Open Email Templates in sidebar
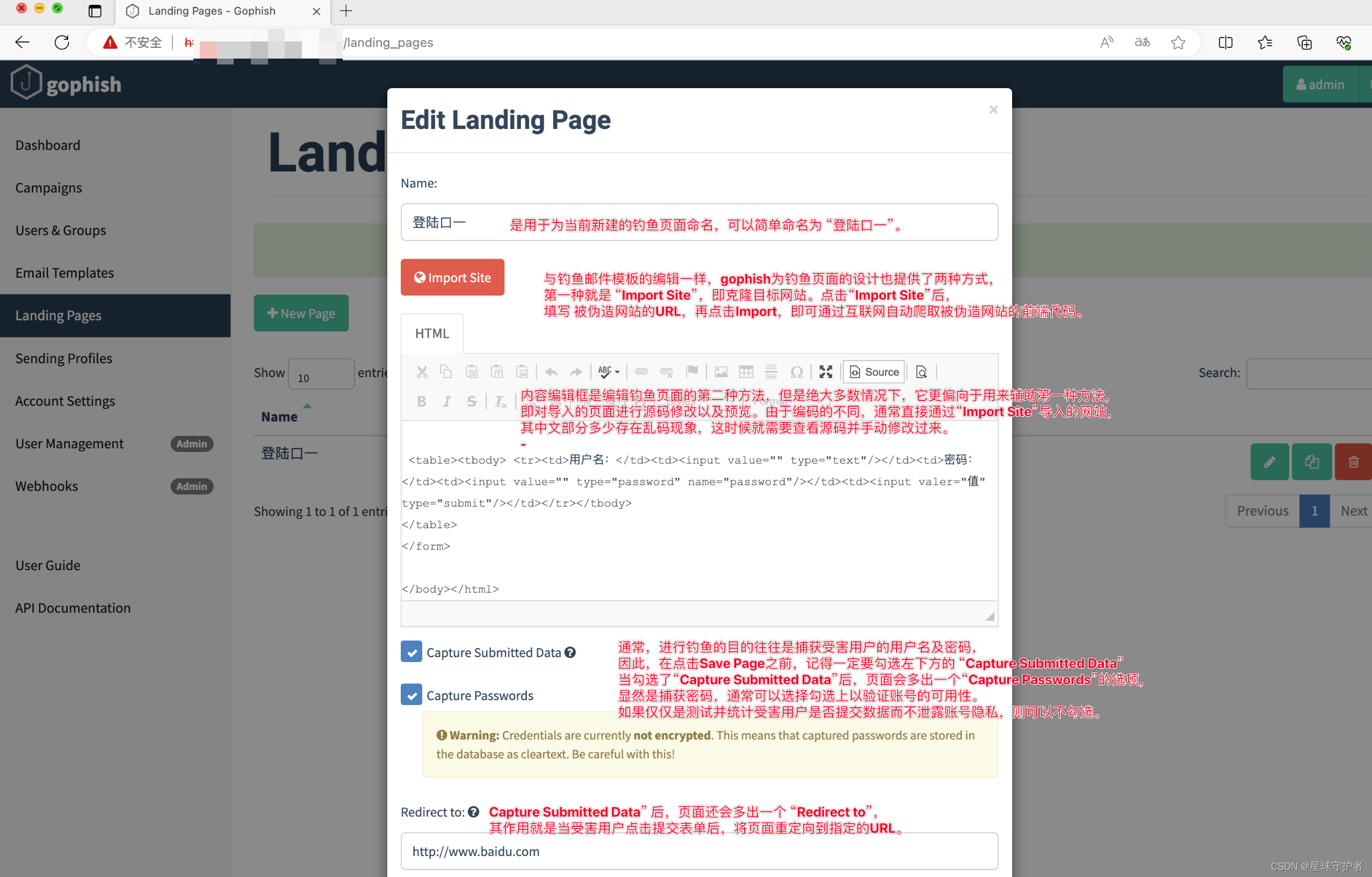Image resolution: width=1372 pixels, height=877 pixels. pyautogui.click(x=64, y=273)
